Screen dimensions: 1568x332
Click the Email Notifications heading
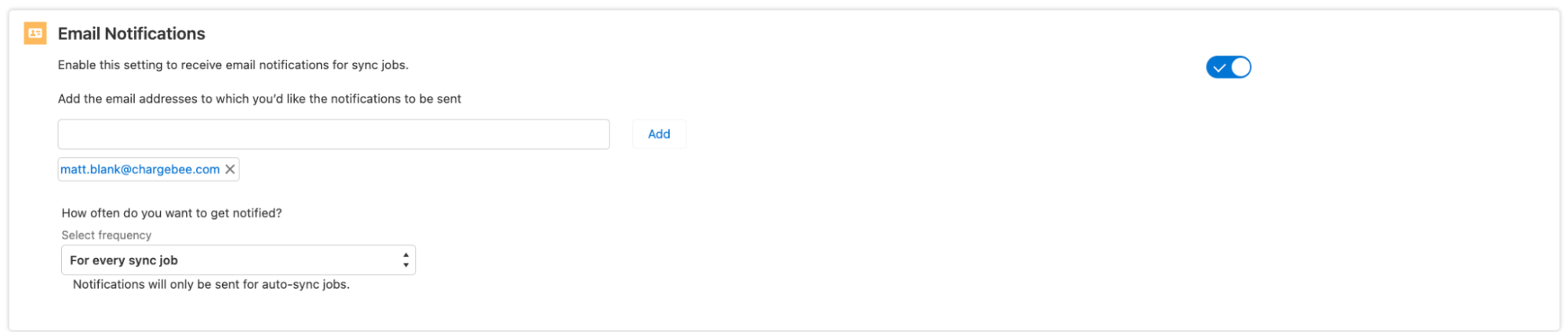click(x=131, y=34)
